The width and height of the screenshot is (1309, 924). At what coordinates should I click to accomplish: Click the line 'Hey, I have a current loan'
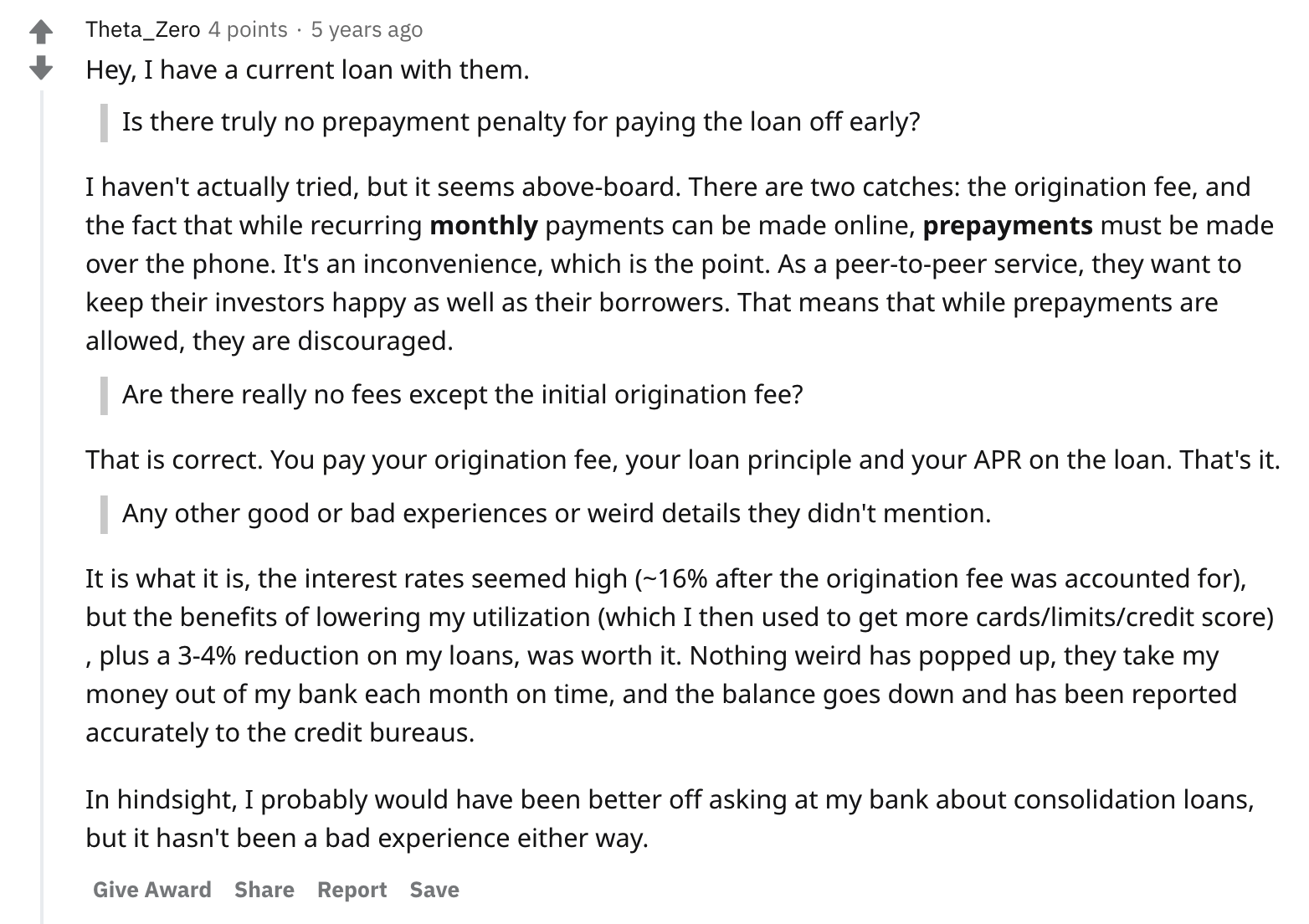pyautogui.click(x=307, y=69)
